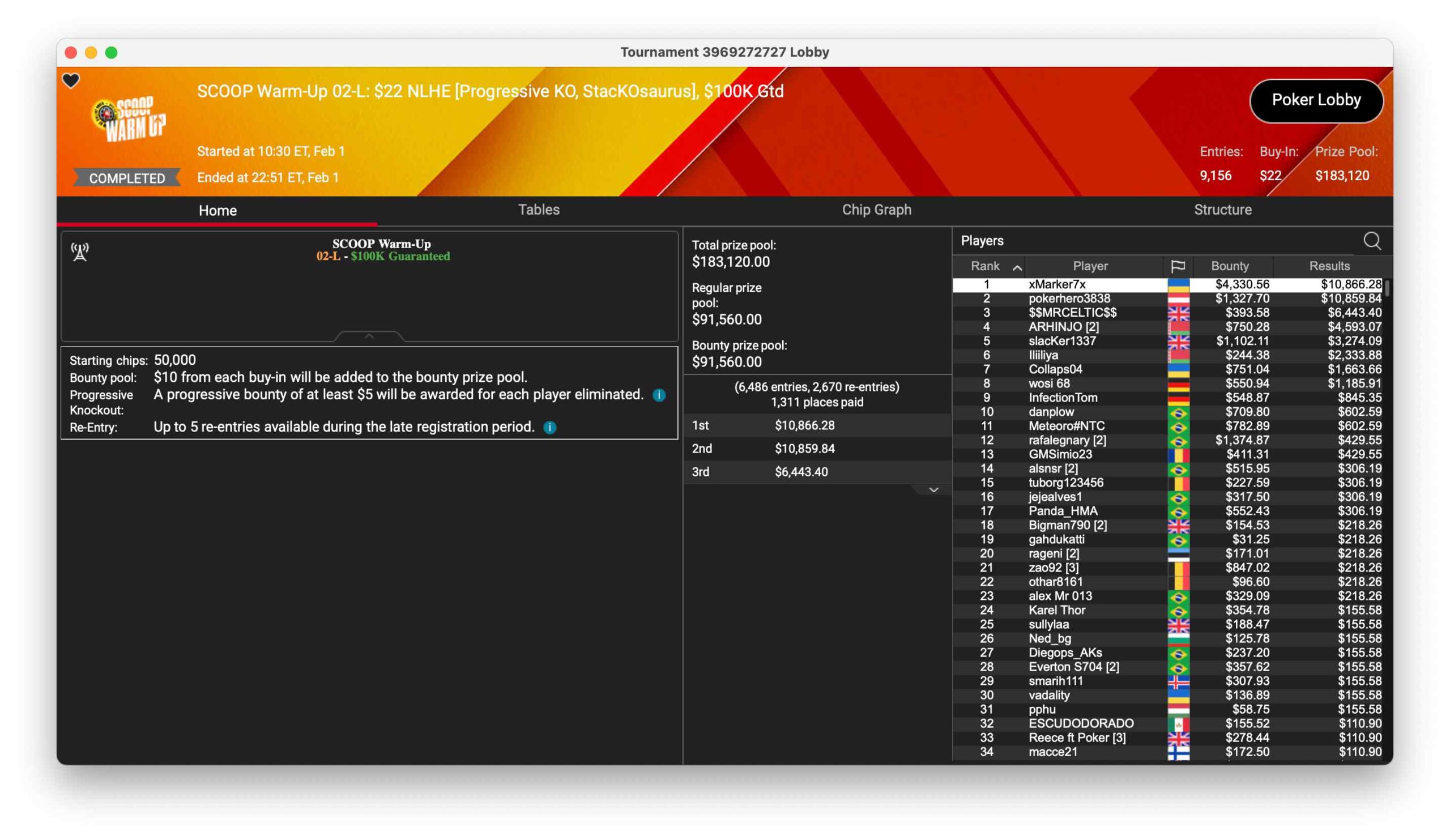
Task: Open the Structure tab
Action: (x=1222, y=210)
